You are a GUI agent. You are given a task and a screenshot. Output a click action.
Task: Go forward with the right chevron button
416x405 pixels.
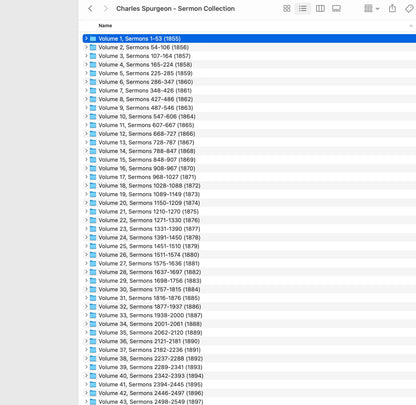point(106,9)
